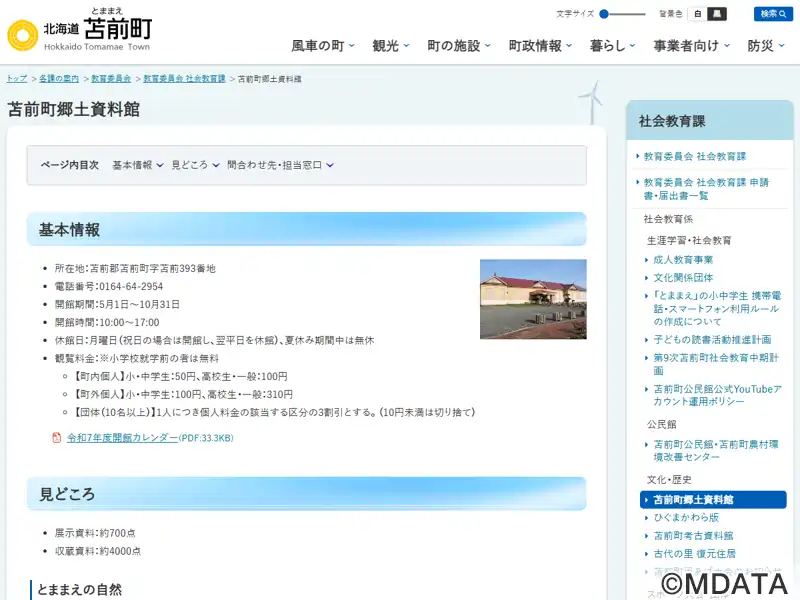Jump to 見どころ via page contents
The width and height of the screenshot is (800, 600).
[195, 165]
